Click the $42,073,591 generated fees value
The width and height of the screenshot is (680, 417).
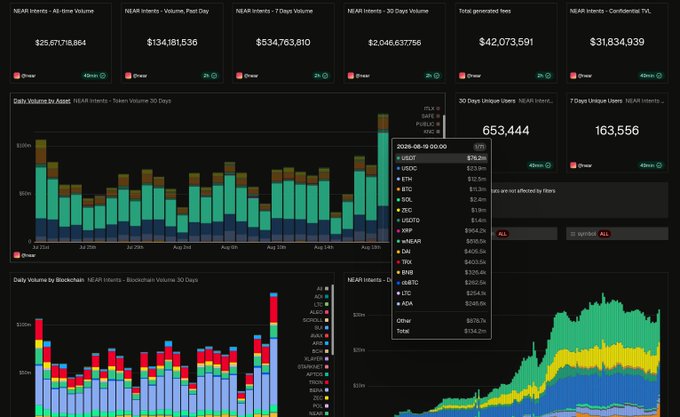pos(506,42)
